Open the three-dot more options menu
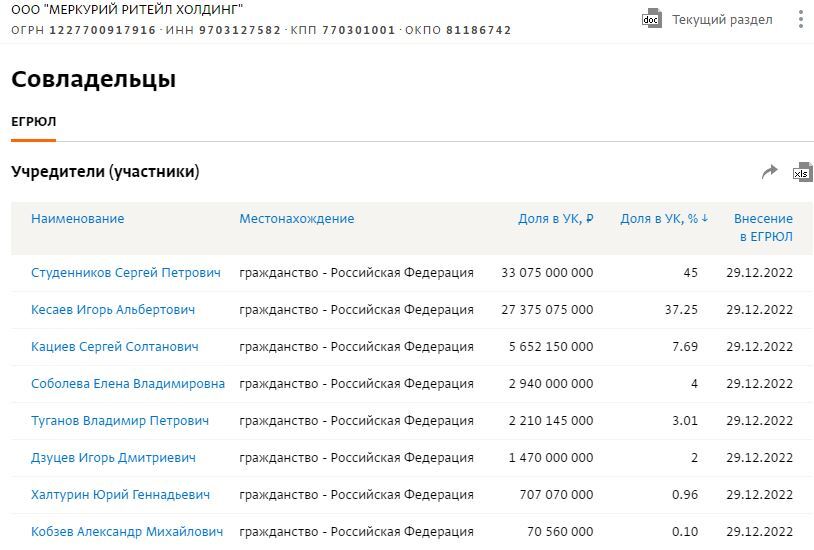 pos(800,19)
